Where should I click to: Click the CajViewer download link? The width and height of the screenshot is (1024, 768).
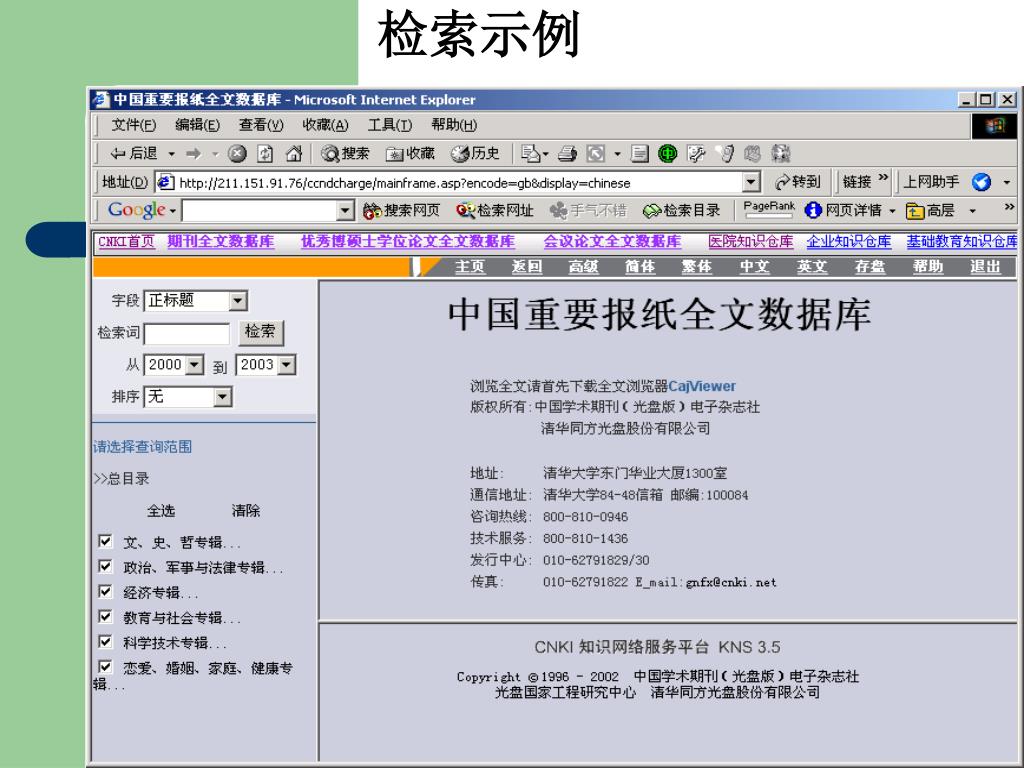tap(701, 386)
